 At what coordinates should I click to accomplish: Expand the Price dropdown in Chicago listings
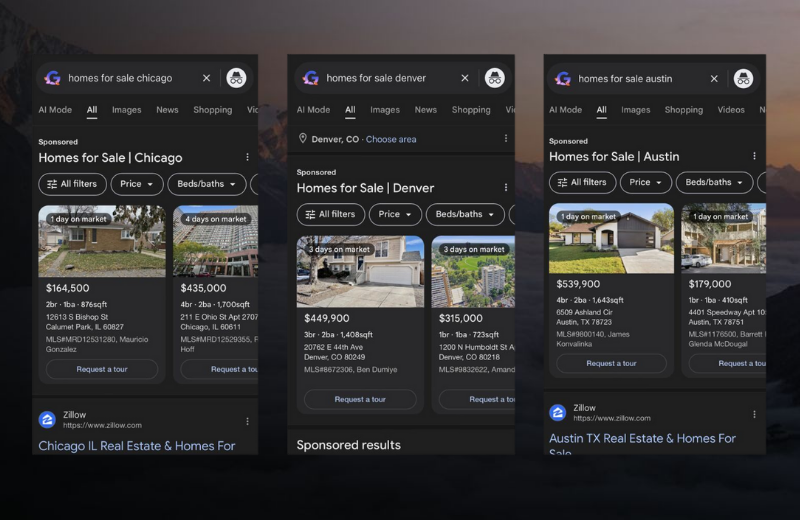(138, 184)
